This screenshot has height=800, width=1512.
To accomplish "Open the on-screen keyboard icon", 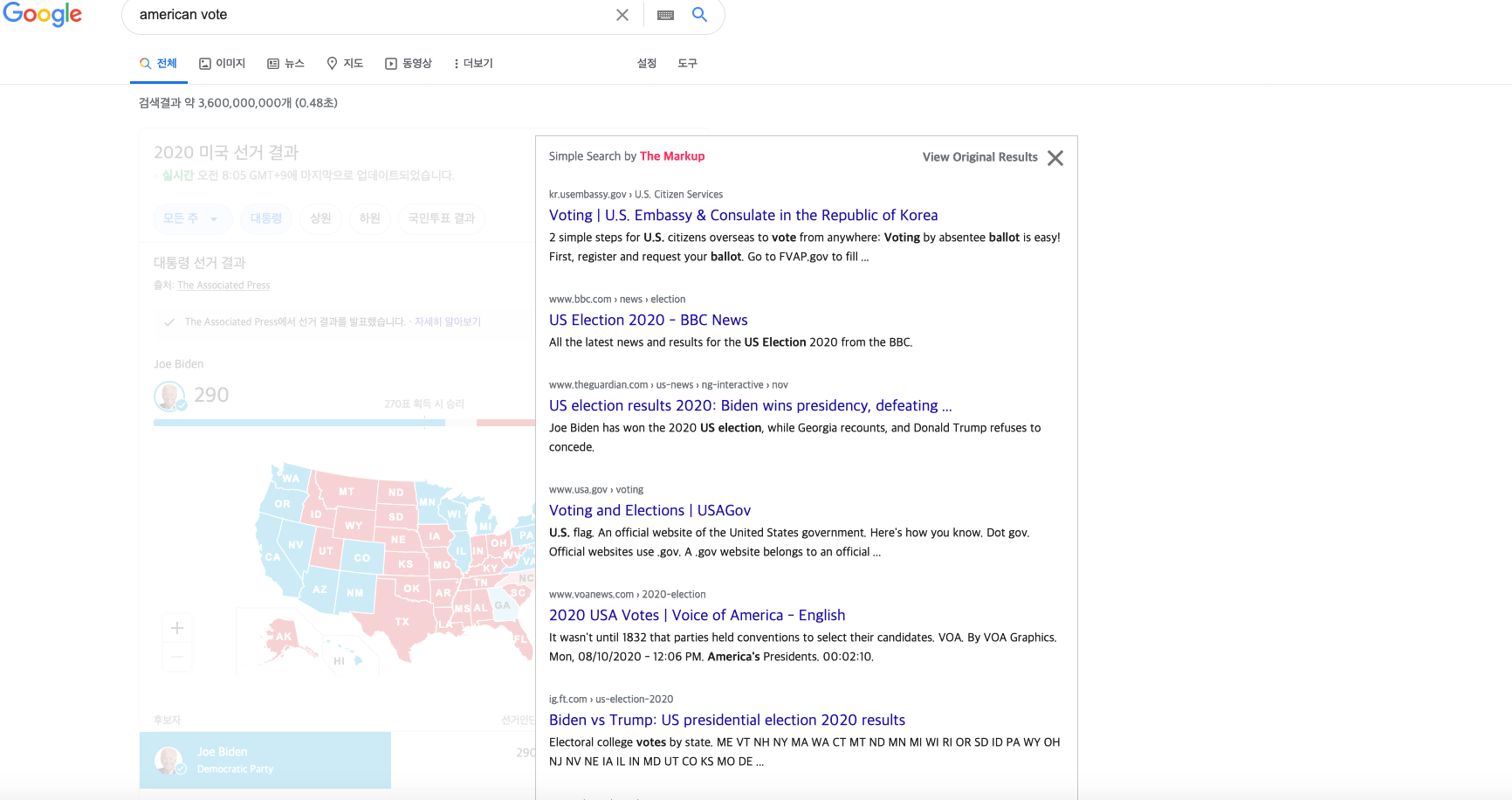I will [665, 15].
